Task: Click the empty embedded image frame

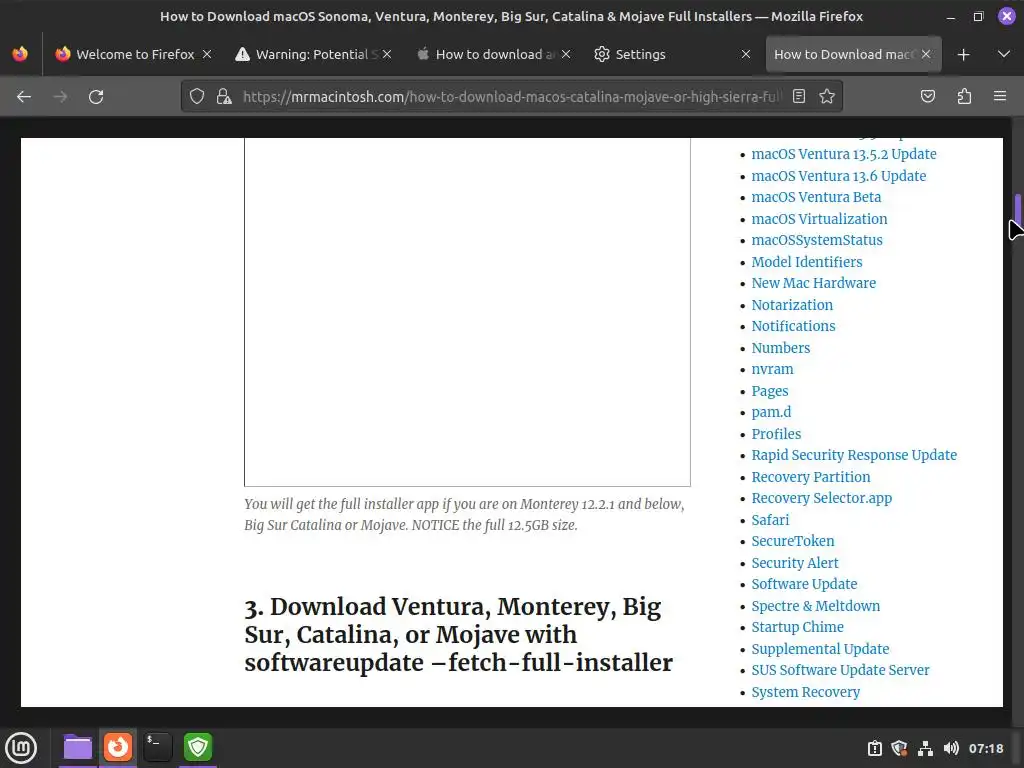Action: click(468, 312)
